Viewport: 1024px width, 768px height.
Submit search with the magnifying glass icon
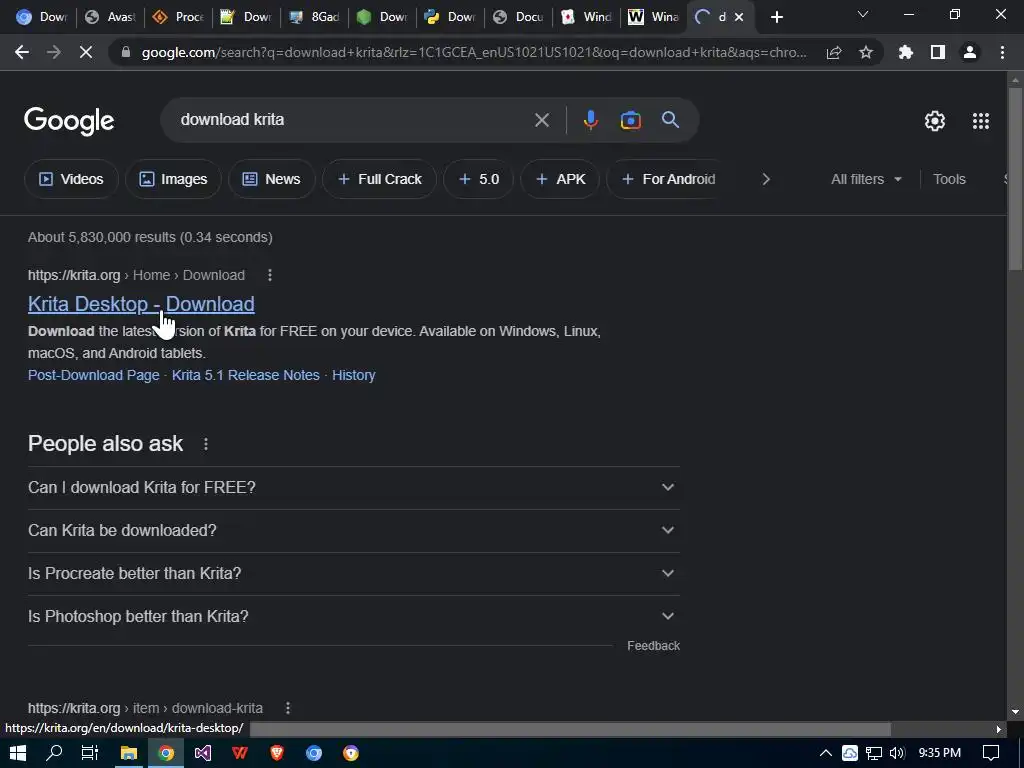670,120
